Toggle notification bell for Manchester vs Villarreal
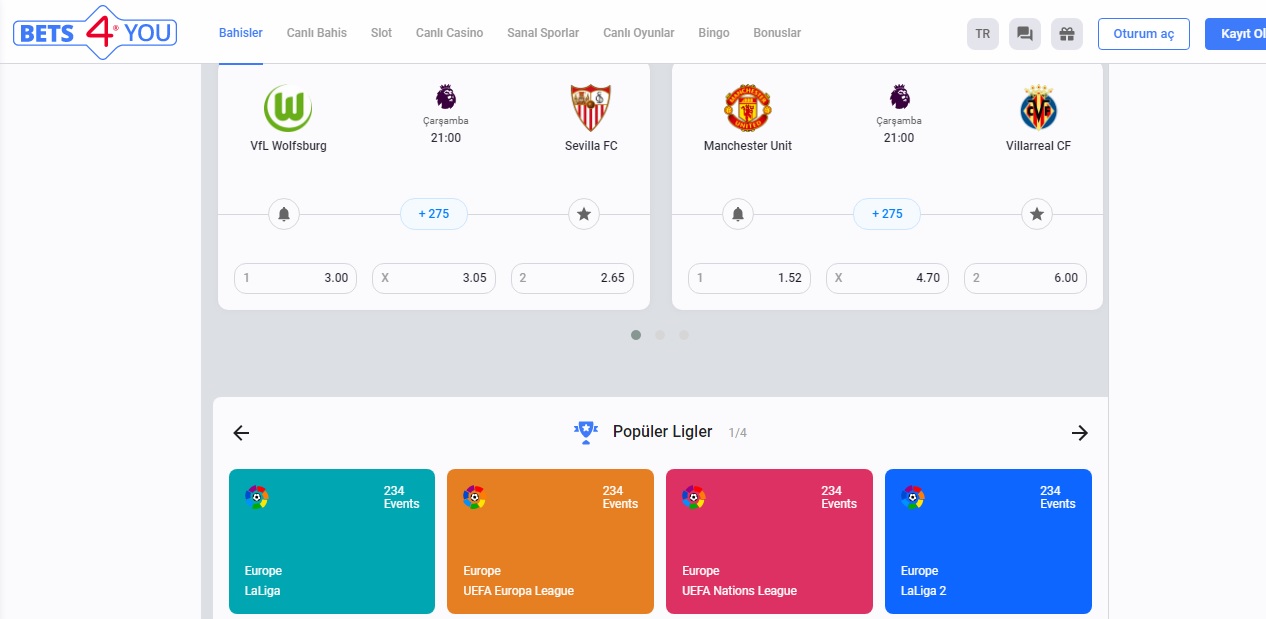 pyautogui.click(x=738, y=214)
